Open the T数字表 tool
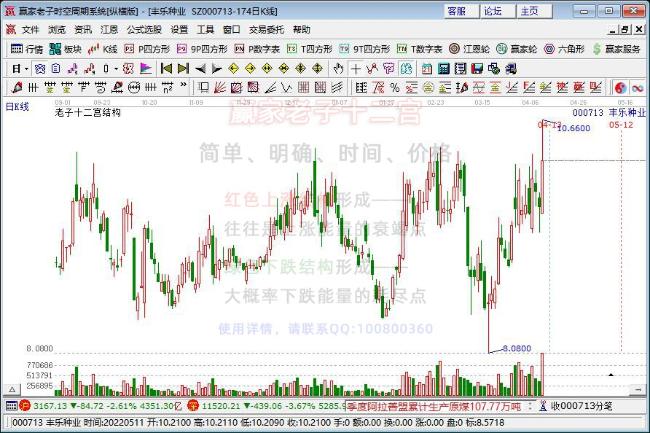Viewport: 650px width, 433px height. pyautogui.click(x=420, y=49)
